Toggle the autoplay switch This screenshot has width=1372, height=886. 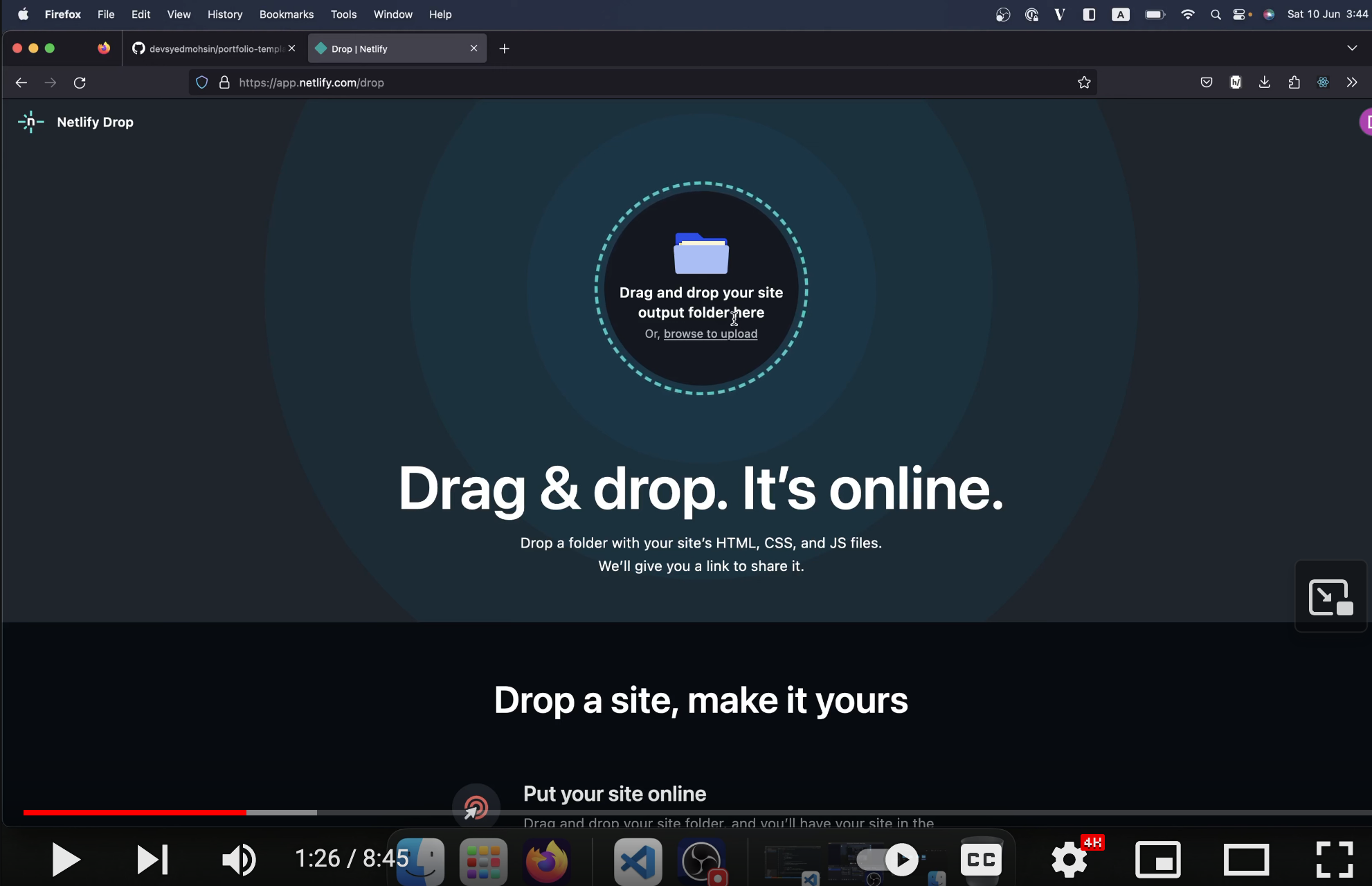pos(888,860)
